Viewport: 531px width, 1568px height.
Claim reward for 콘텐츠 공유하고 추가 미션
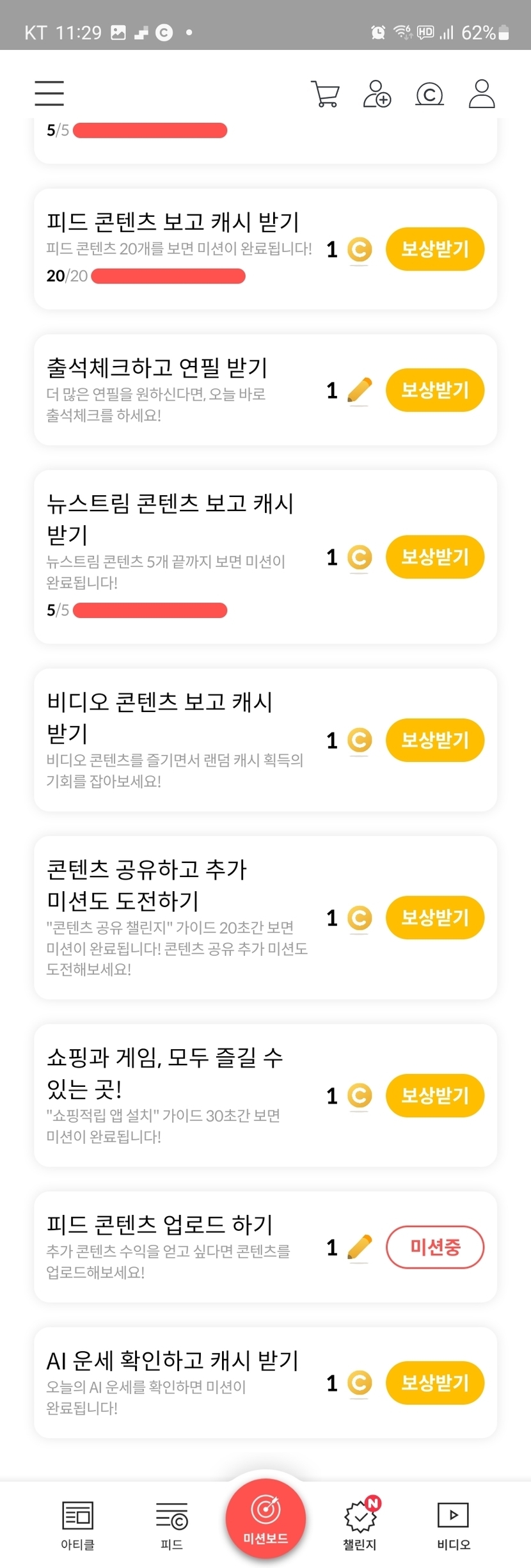pyautogui.click(x=435, y=917)
